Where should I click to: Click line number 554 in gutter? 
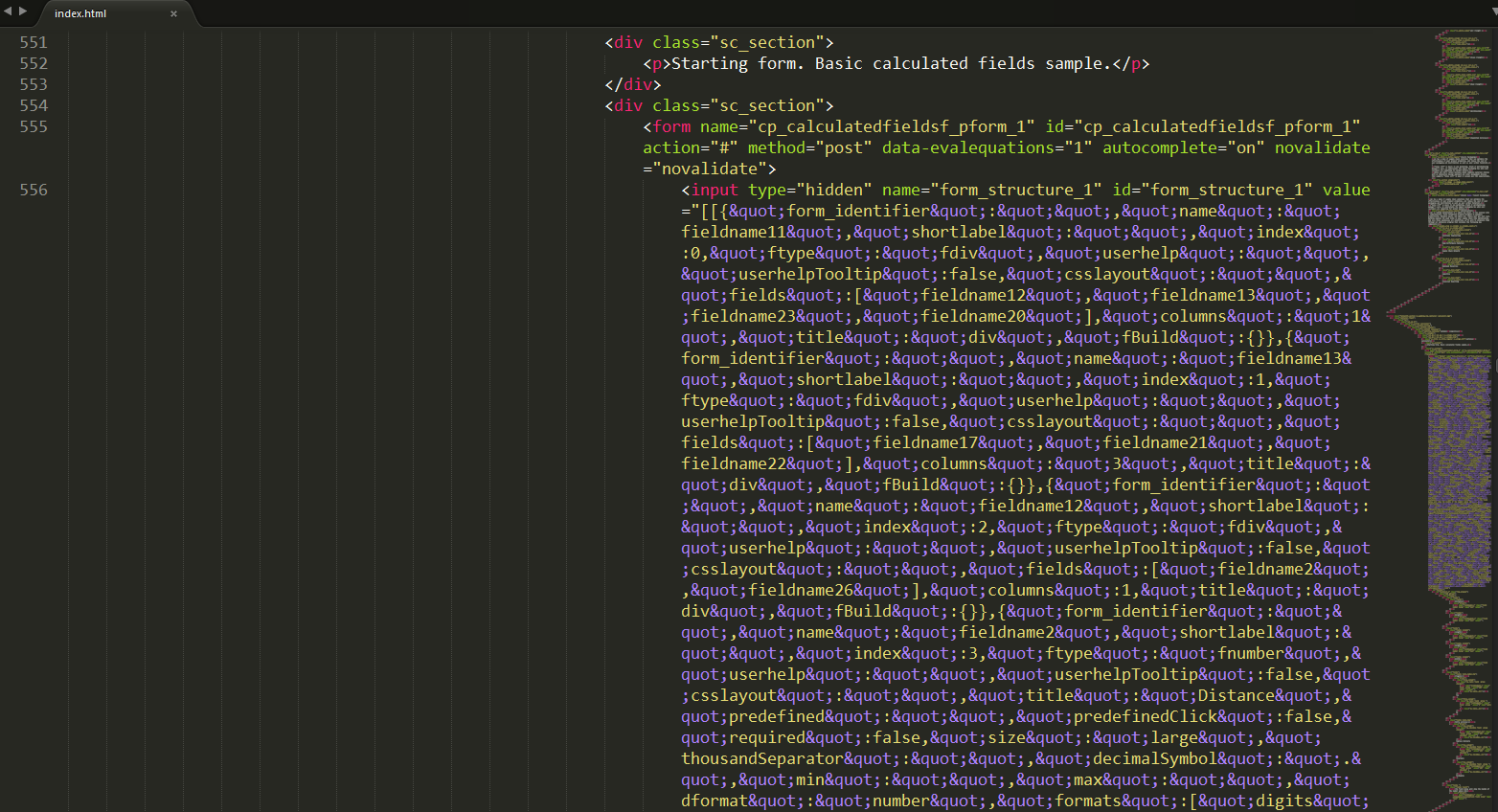pyautogui.click(x=34, y=105)
